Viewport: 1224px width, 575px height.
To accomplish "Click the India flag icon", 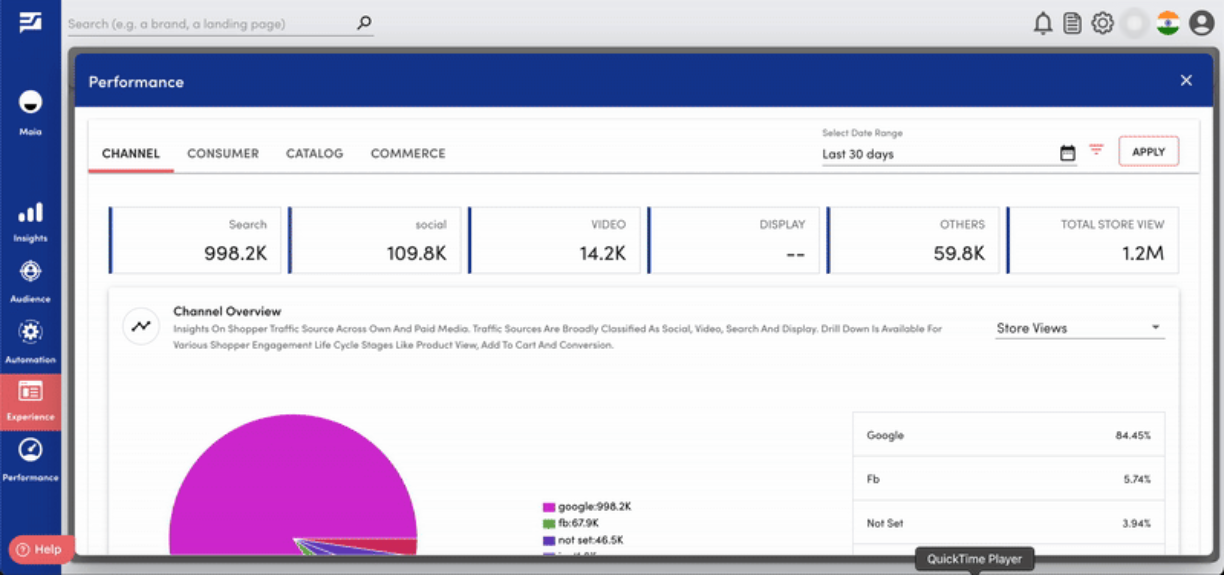I will [x=1168, y=23].
